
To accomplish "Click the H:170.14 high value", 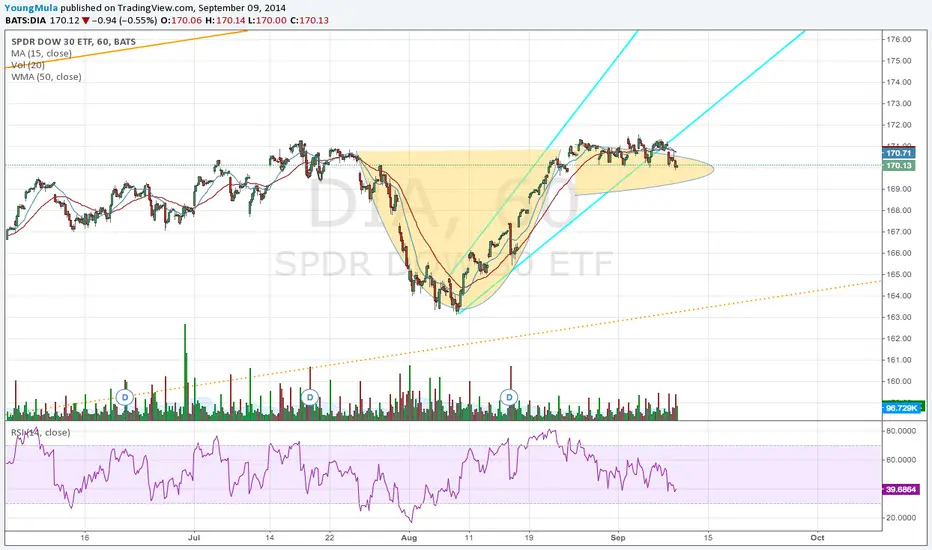I will [225, 20].
